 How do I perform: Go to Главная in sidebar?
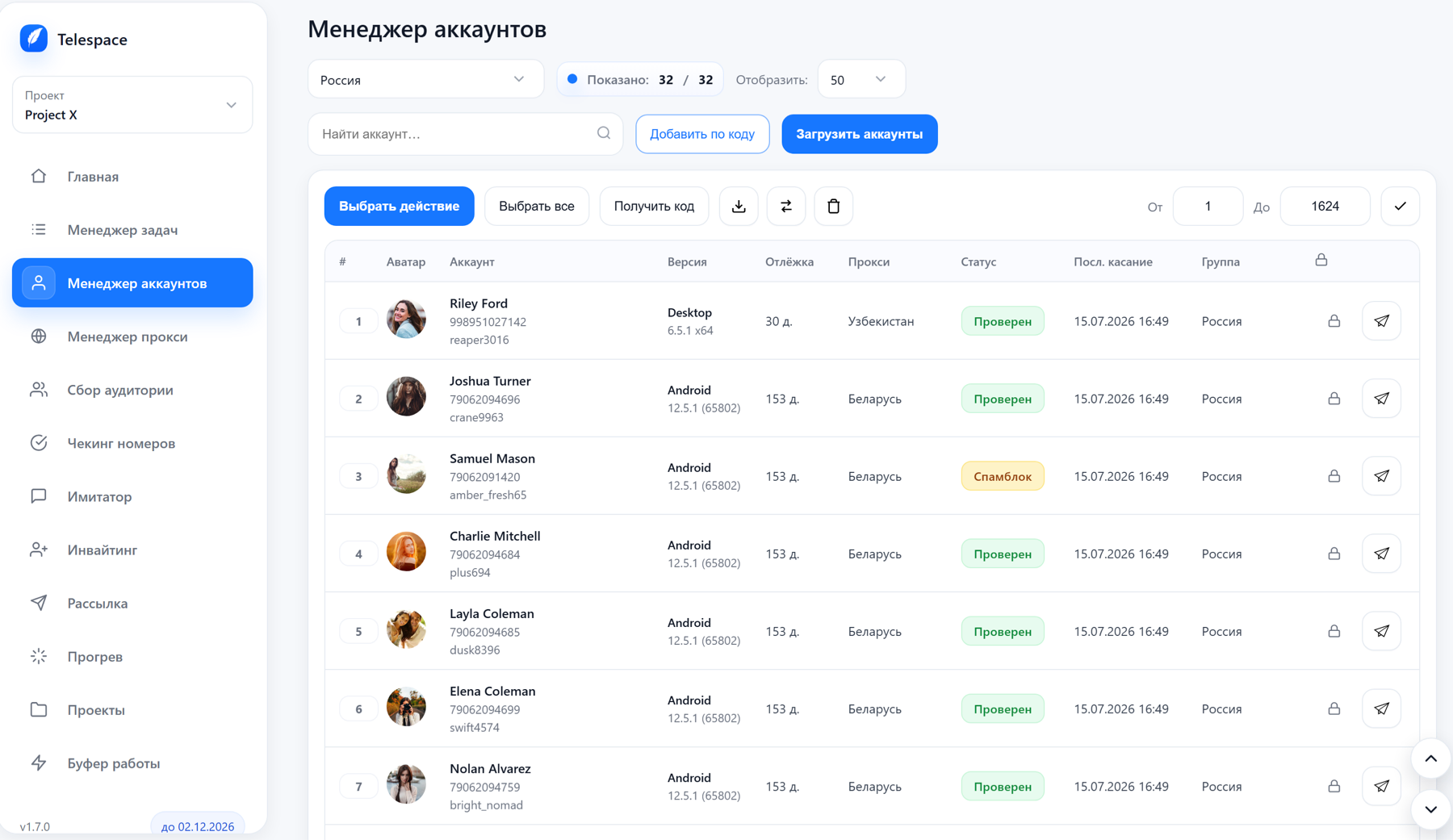point(132,176)
